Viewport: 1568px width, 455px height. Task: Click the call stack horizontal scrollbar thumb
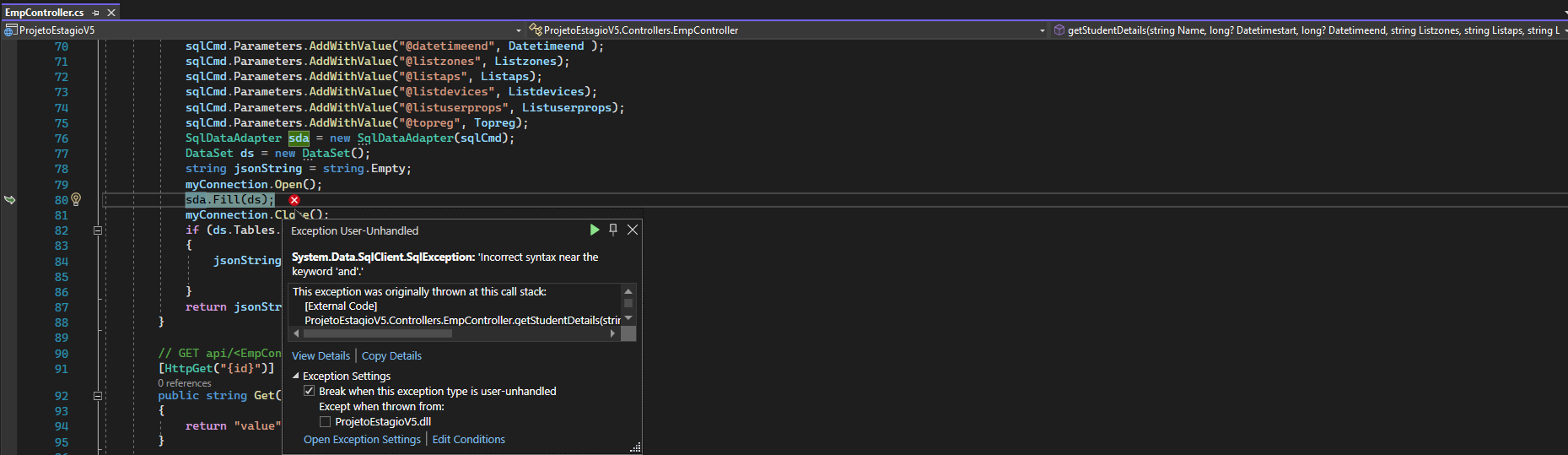(378, 333)
